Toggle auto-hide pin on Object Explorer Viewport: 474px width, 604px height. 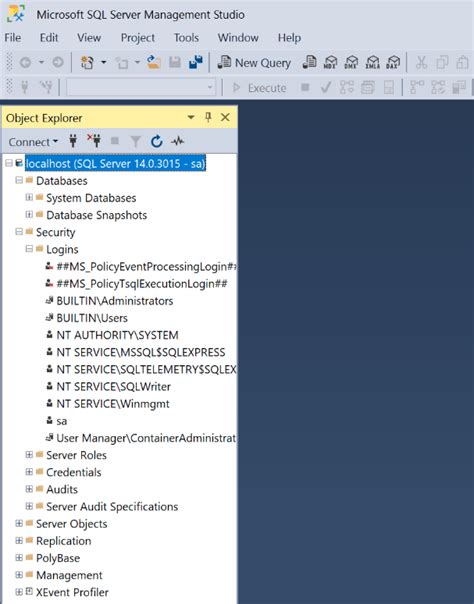pyautogui.click(x=208, y=117)
